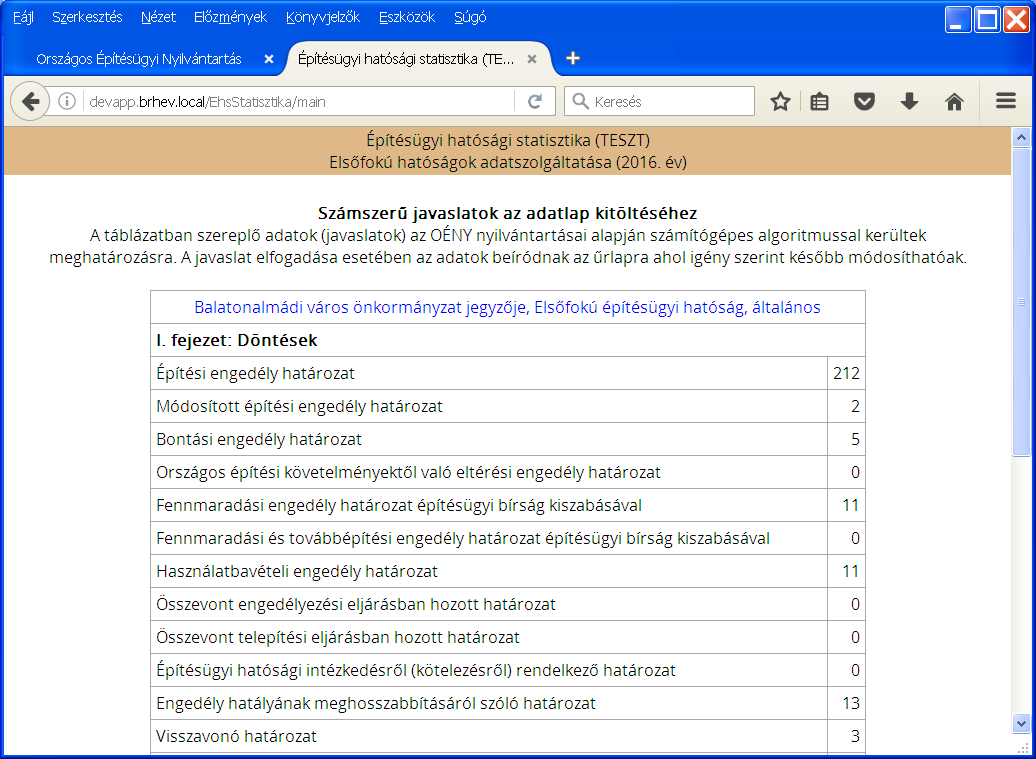Open a new tab with plus button
Viewport: 1036px width, 759px height.
coord(573,59)
